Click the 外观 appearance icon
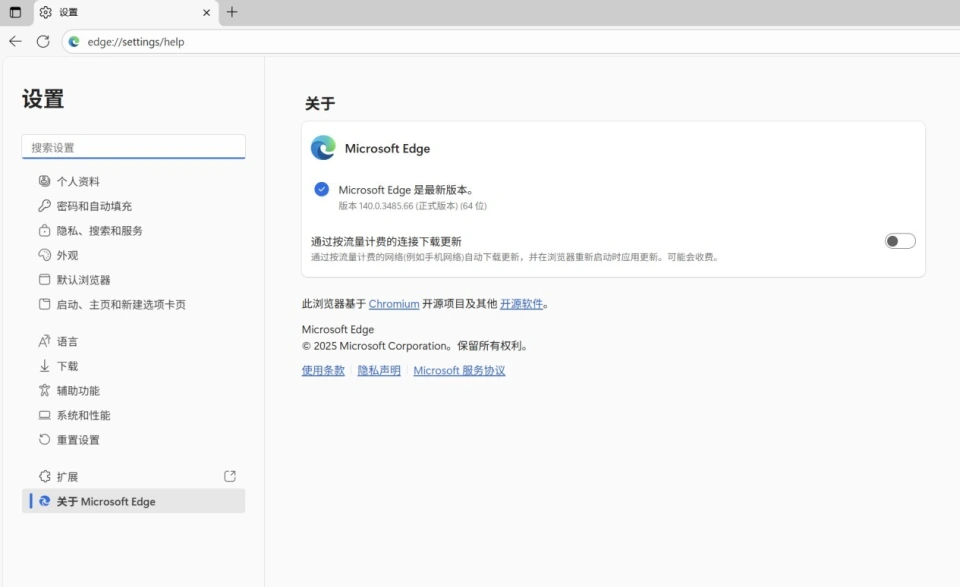Viewport: 960px width, 587px height. [x=44, y=255]
